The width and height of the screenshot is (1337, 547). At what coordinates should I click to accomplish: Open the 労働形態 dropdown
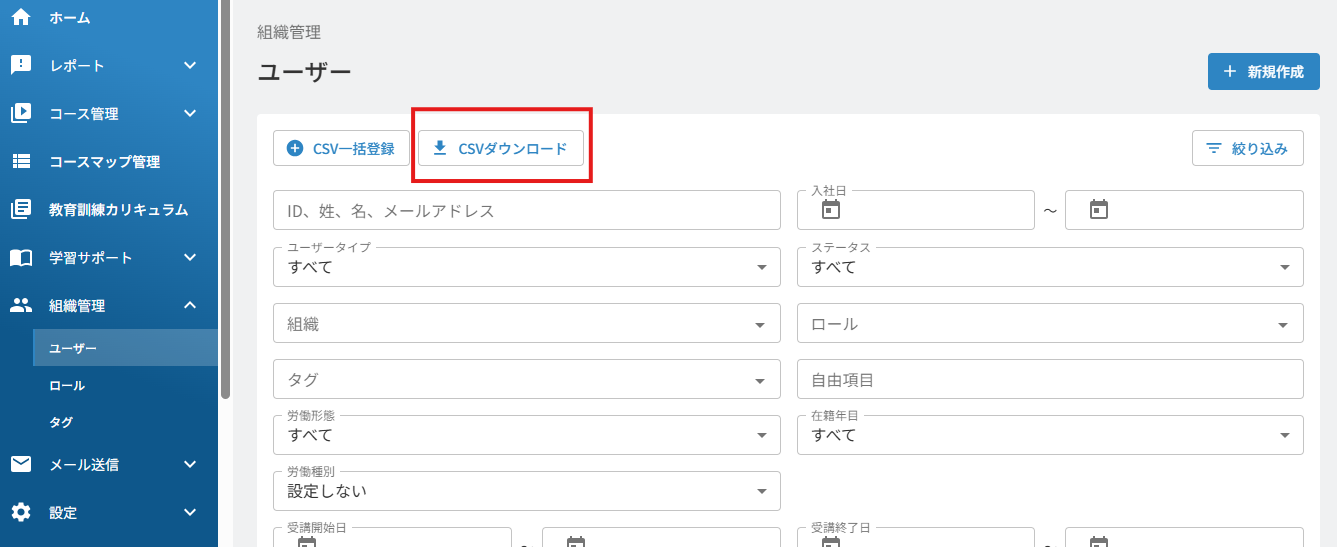[x=527, y=435]
